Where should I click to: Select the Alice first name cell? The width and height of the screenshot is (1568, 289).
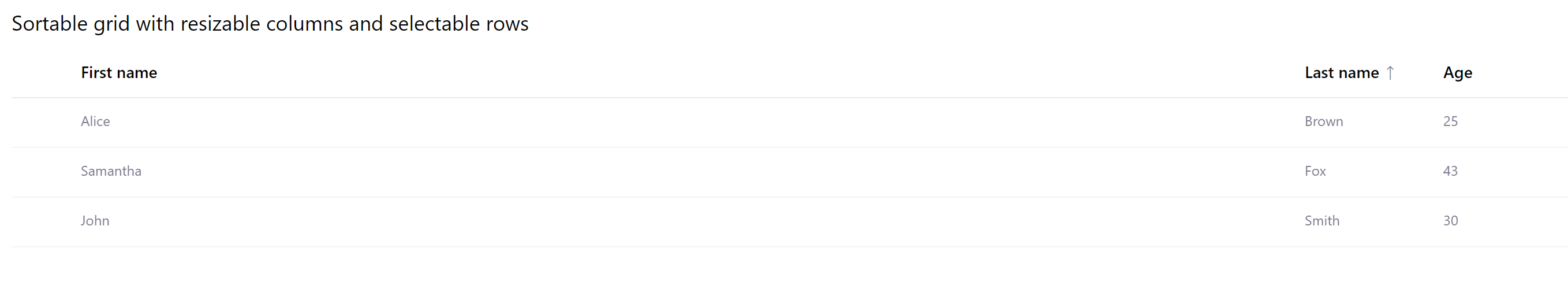(96, 121)
